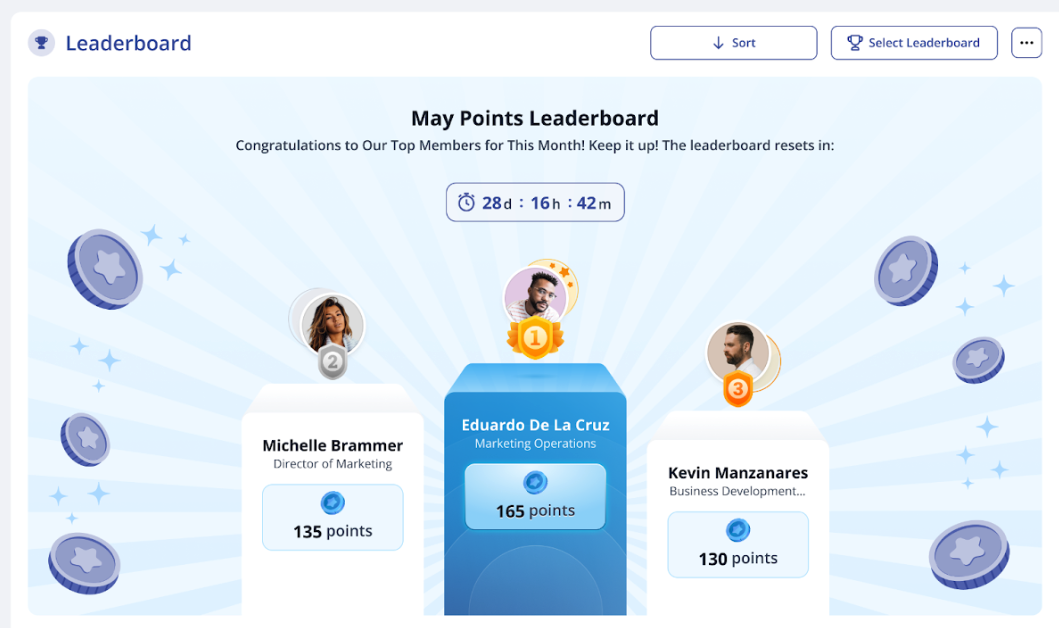Click Michelle Brammer's profile photo

pyautogui.click(x=332, y=325)
